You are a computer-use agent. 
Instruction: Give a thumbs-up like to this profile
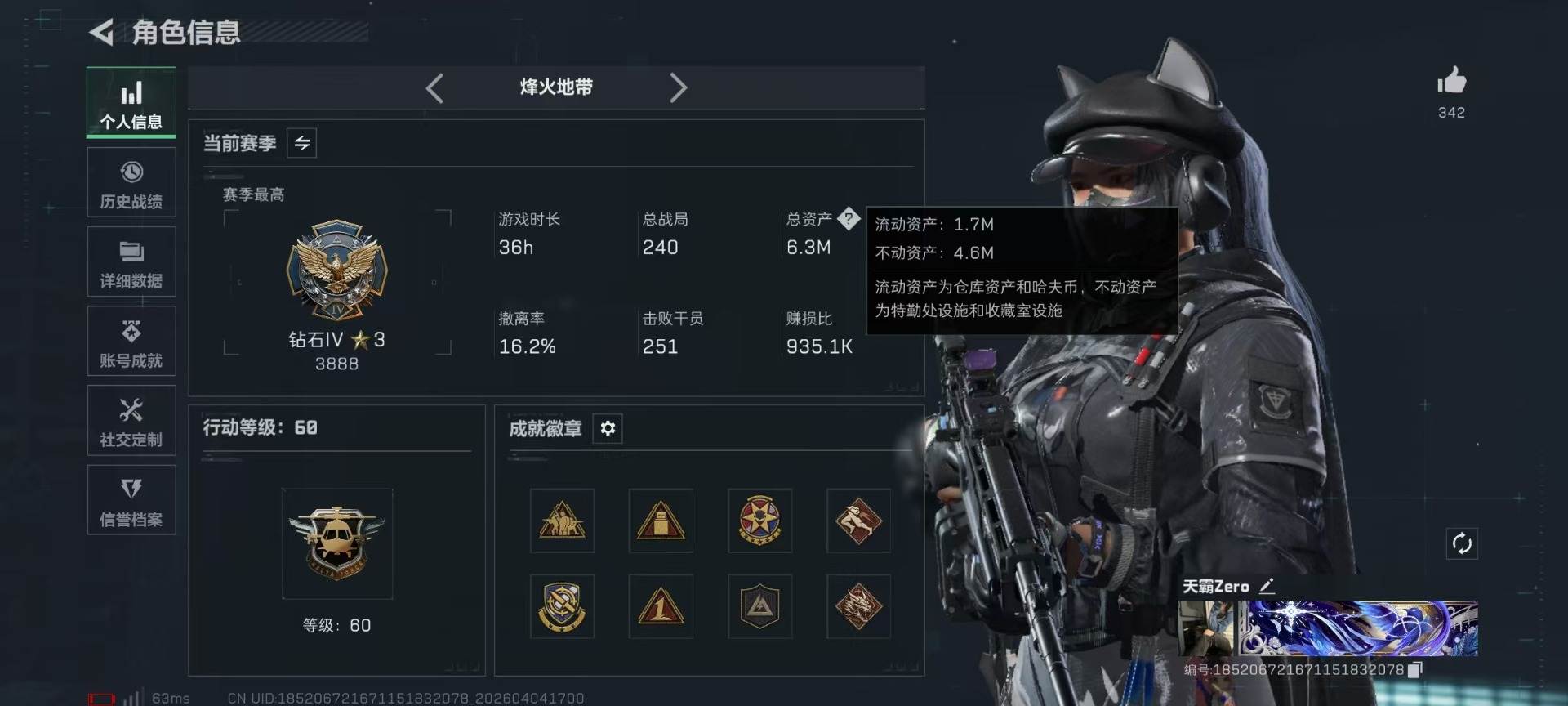[x=1451, y=81]
